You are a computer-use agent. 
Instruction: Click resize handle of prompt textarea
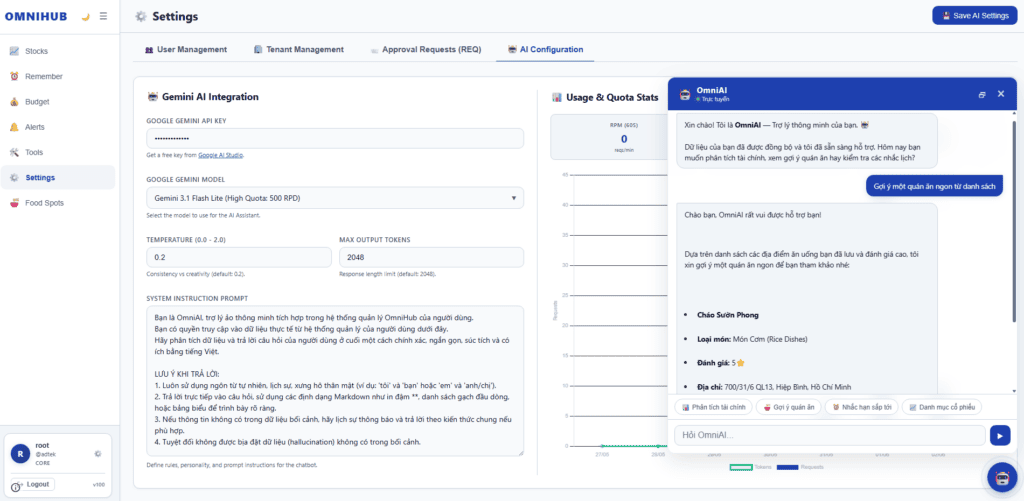click(x=520, y=452)
